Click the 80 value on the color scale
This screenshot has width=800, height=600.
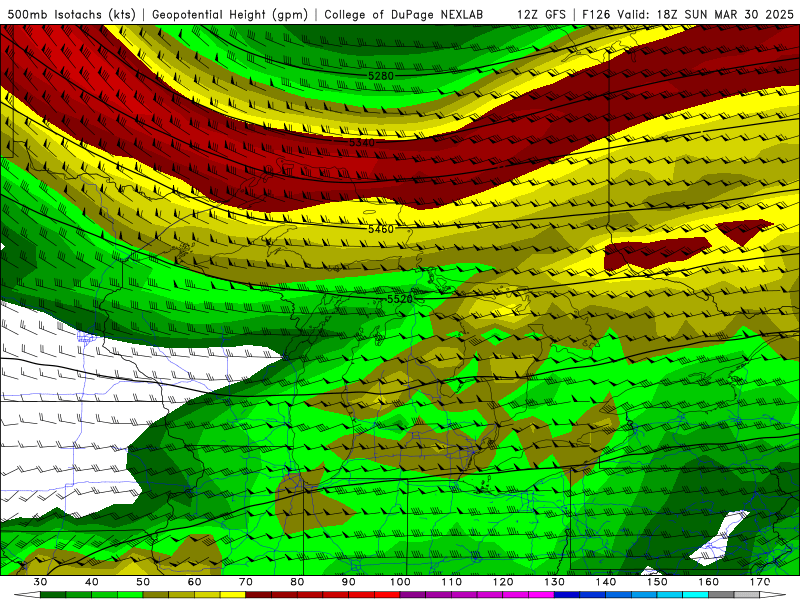(x=297, y=582)
